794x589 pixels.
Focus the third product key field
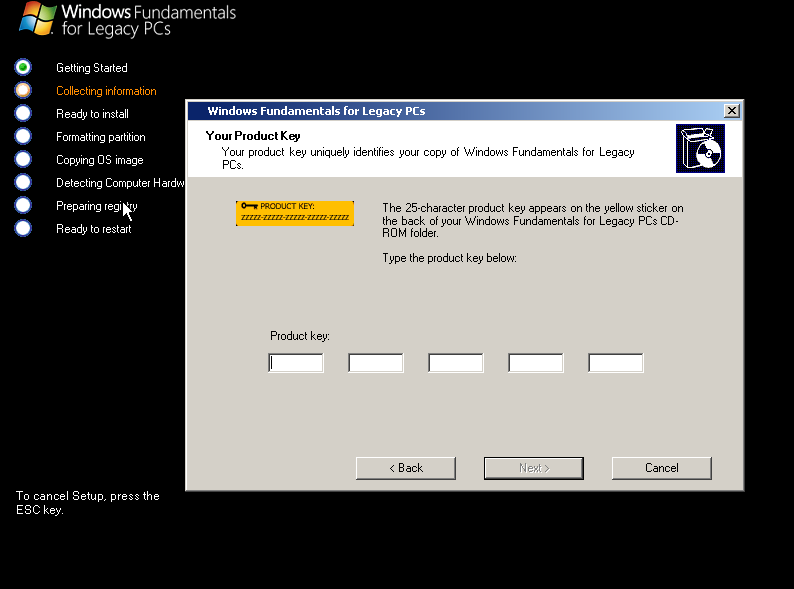456,363
